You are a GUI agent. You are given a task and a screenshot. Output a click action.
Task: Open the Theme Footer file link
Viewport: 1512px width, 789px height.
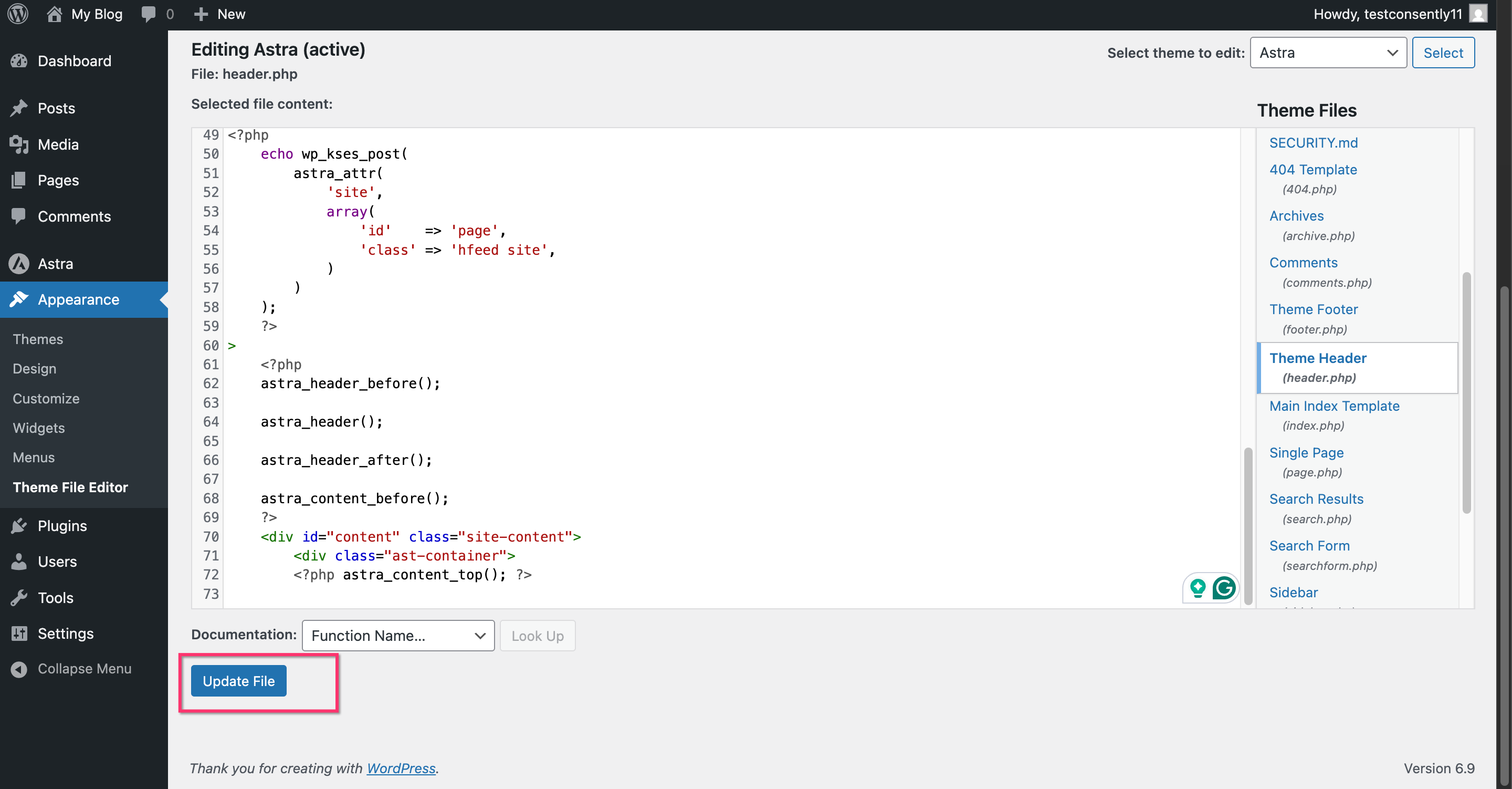1313,309
